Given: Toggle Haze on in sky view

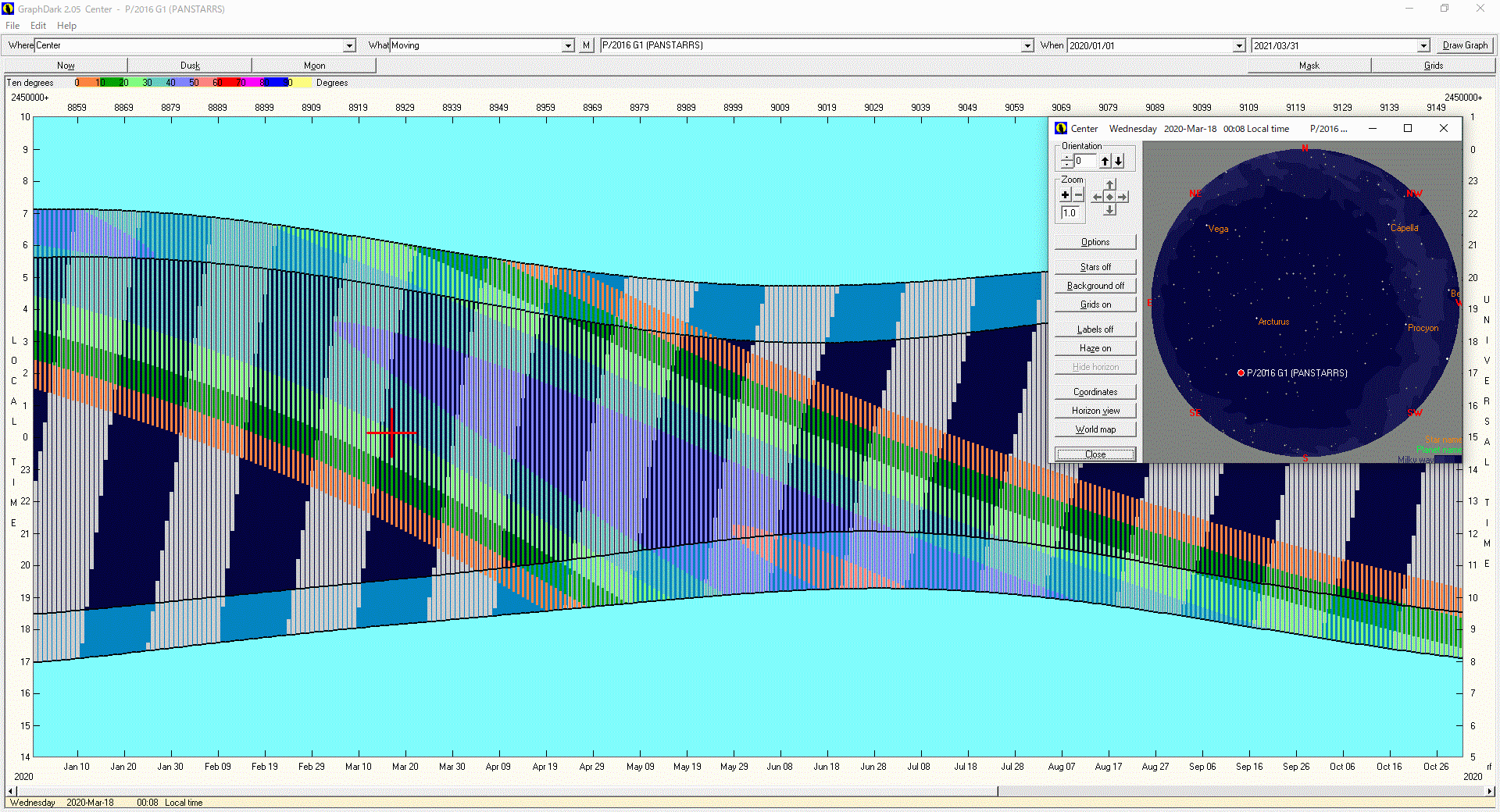Looking at the screenshot, I should pos(1095,348).
